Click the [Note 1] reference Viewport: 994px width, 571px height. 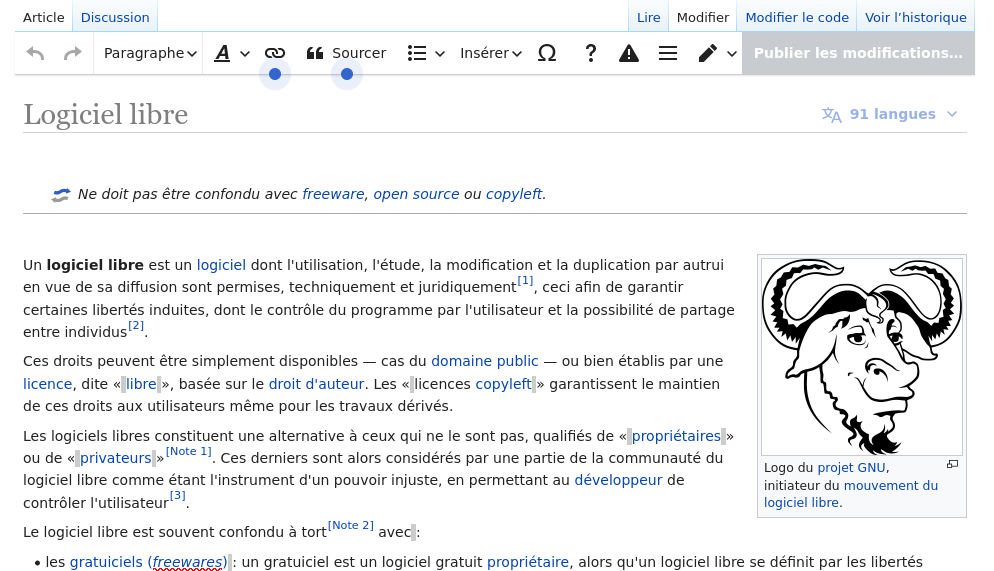[x=188, y=452]
